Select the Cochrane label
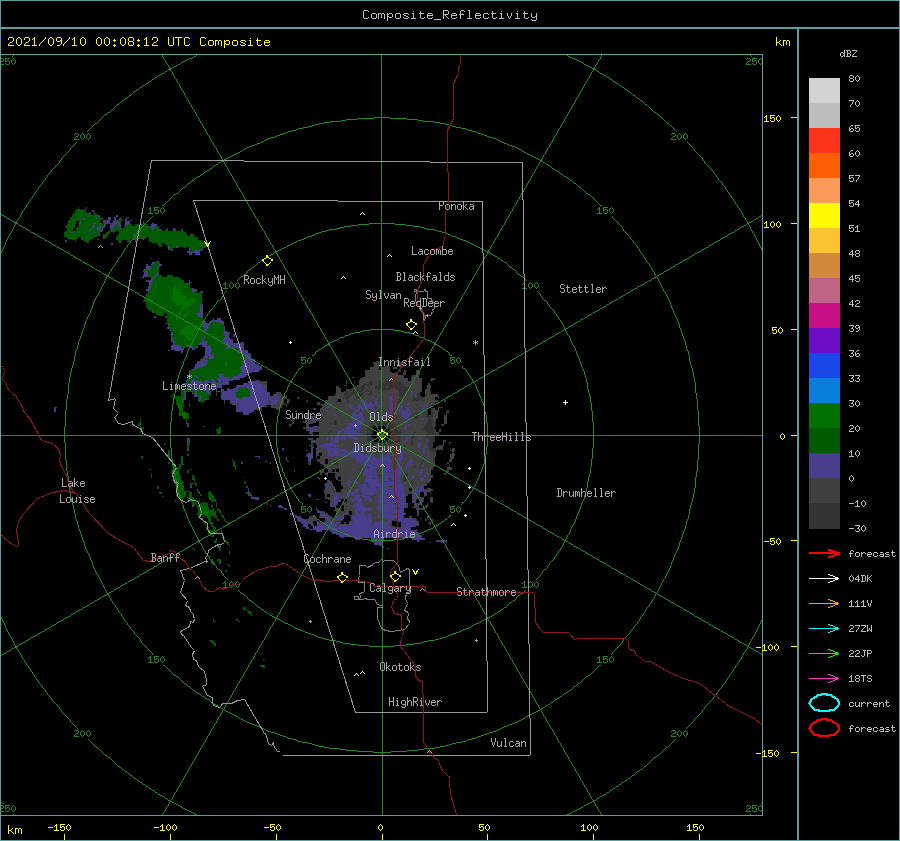 click(x=327, y=559)
